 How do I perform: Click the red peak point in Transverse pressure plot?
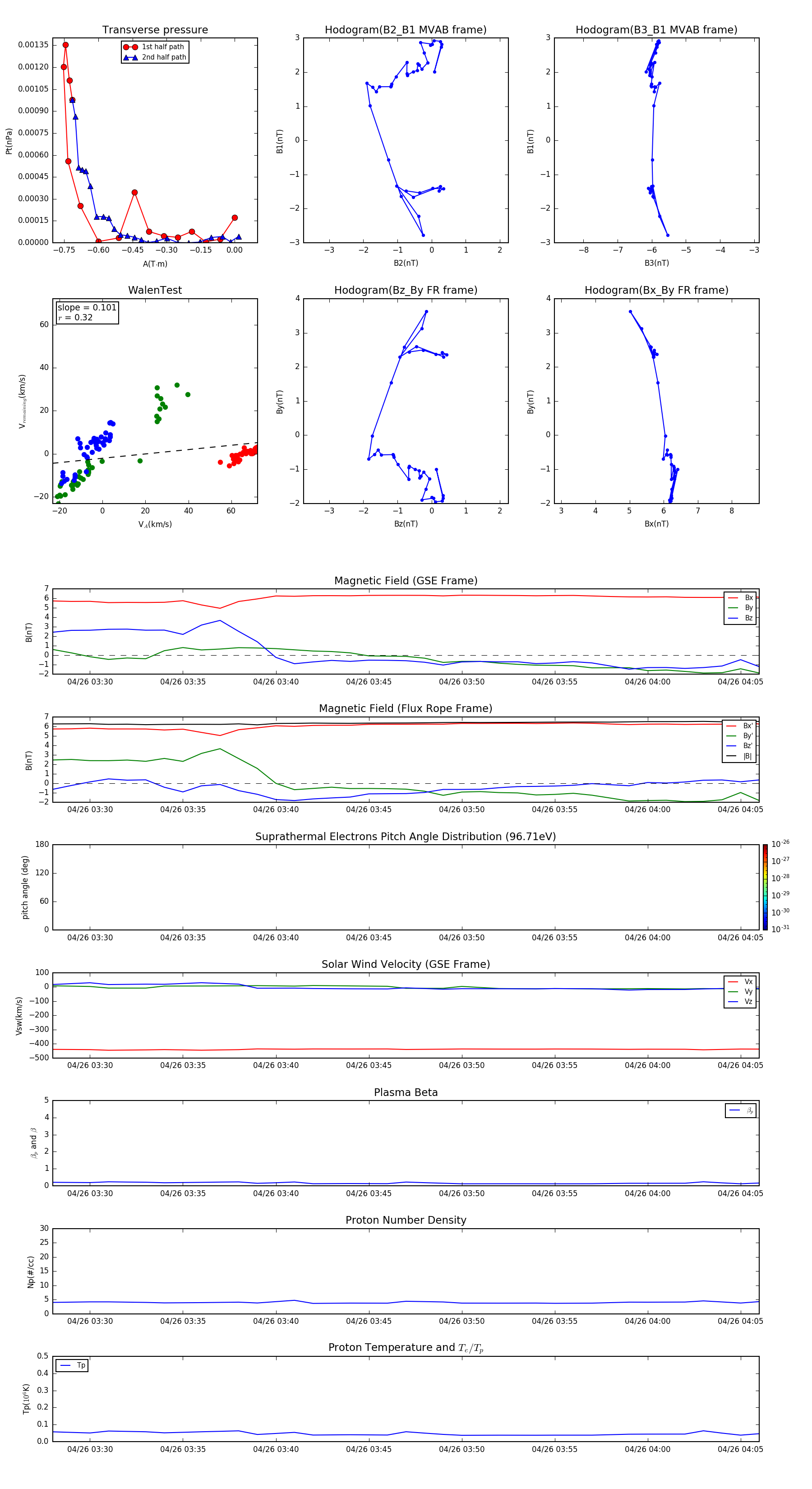coord(65,45)
